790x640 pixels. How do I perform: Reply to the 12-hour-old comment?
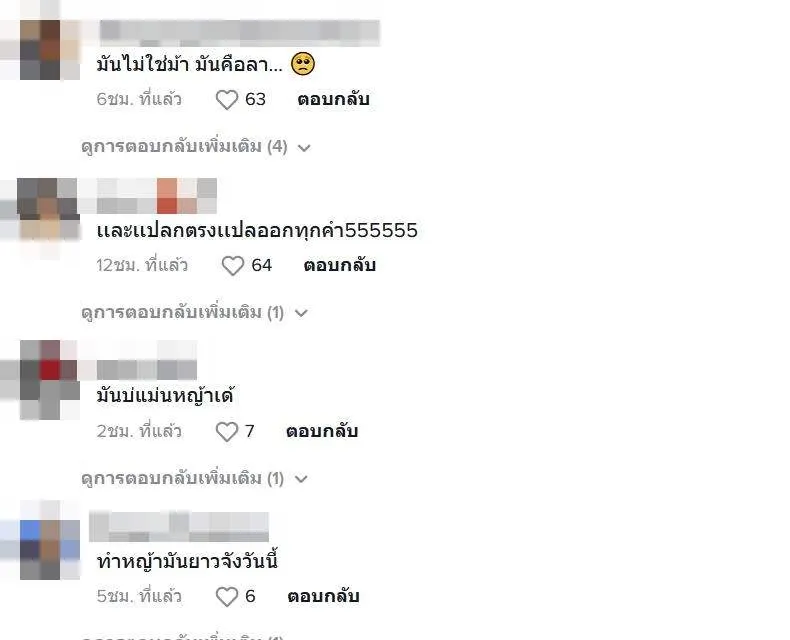340,265
